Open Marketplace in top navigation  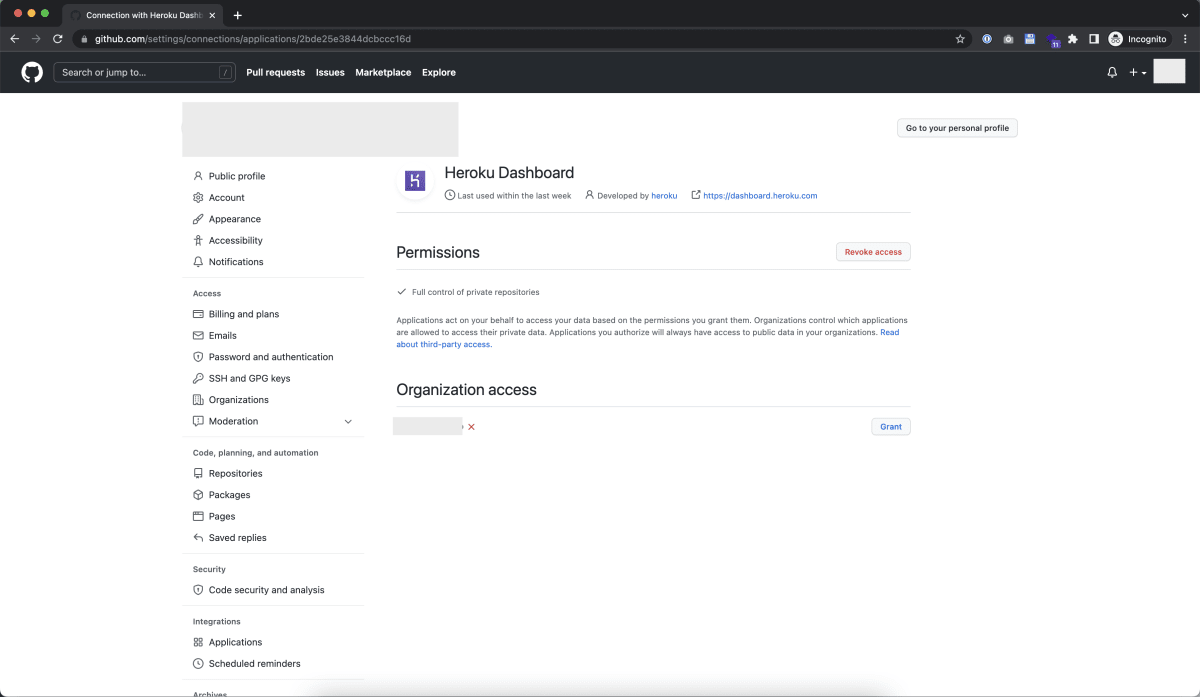(383, 73)
